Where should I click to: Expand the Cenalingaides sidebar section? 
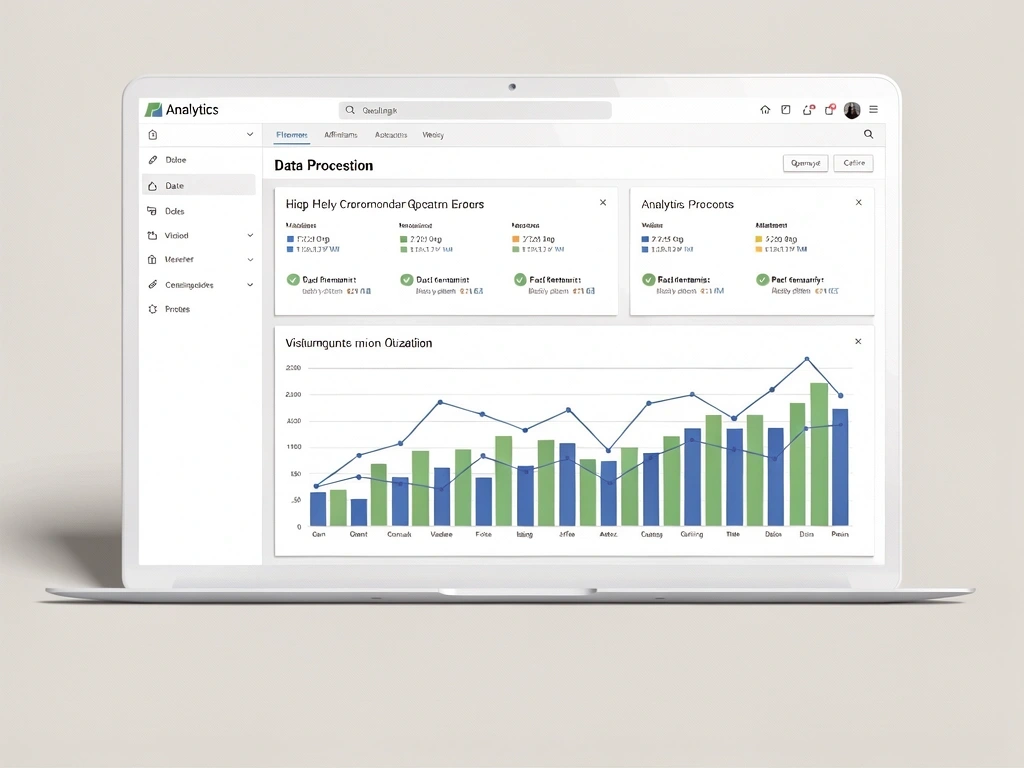pyautogui.click(x=250, y=285)
